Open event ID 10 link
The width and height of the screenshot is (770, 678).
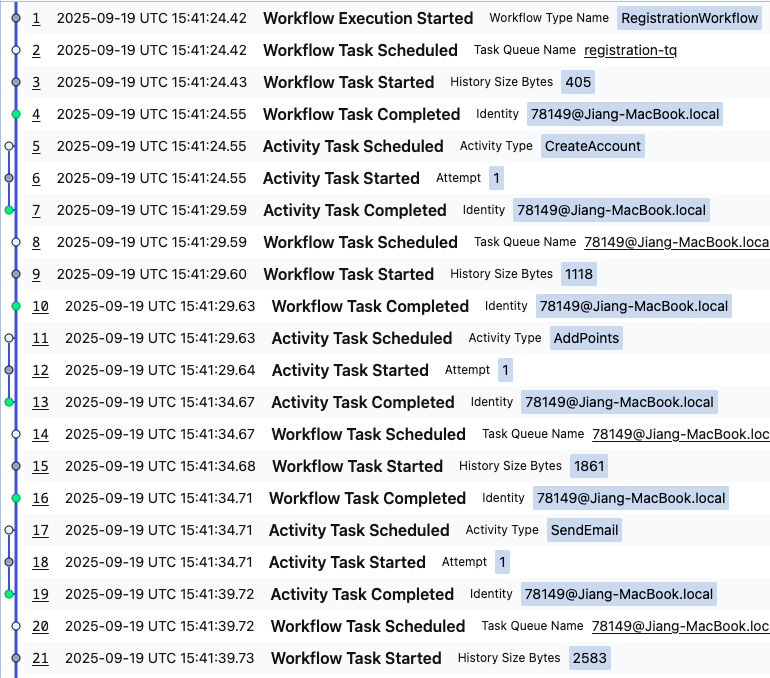(40, 306)
